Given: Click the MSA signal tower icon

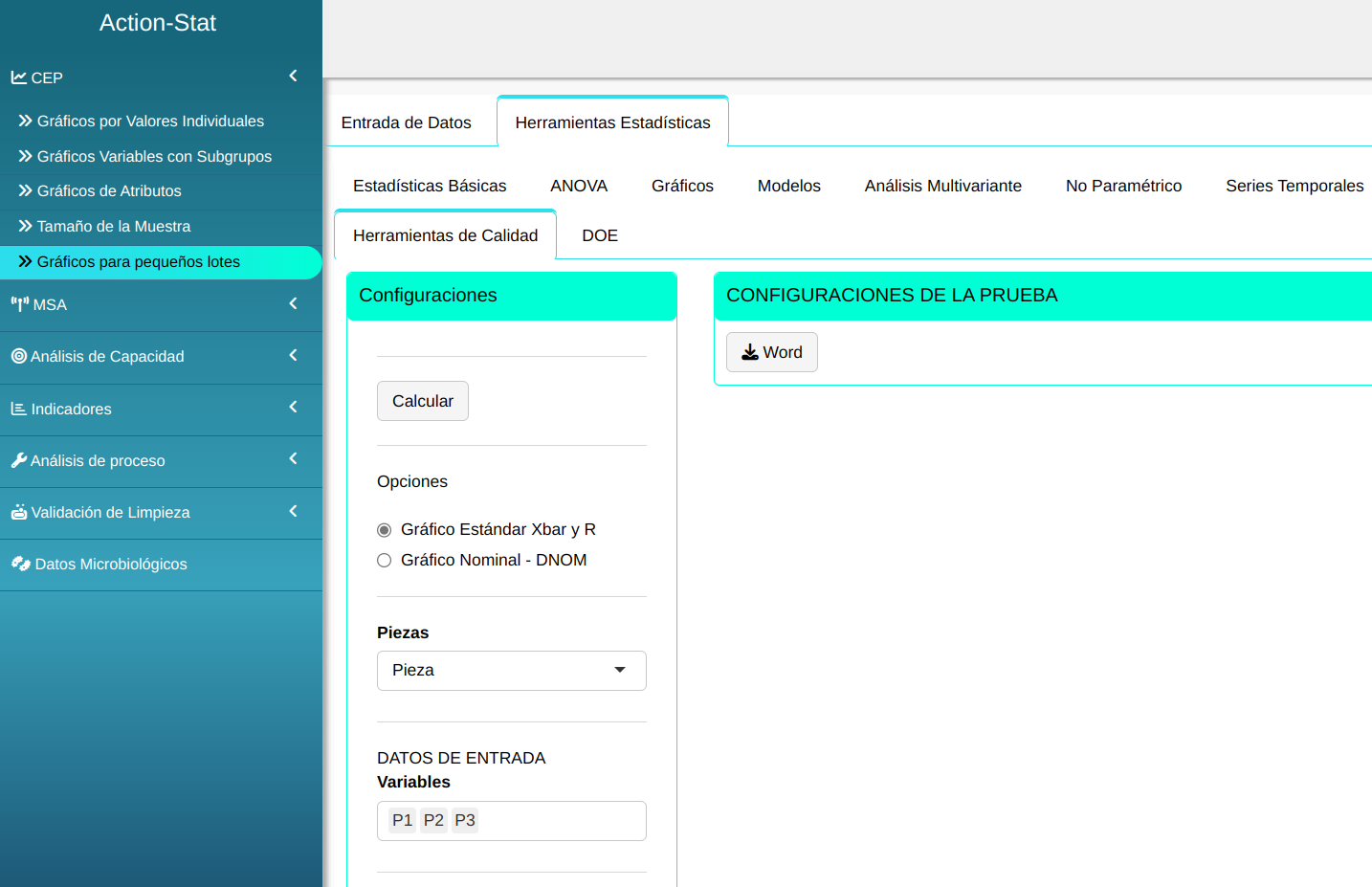Looking at the screenshot, I should click(20, 304).
